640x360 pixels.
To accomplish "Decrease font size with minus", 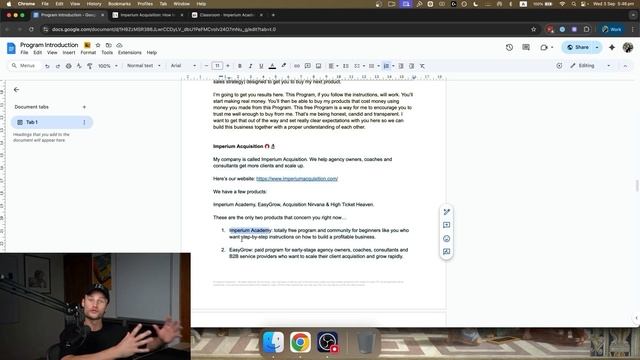I will [207, 66].
